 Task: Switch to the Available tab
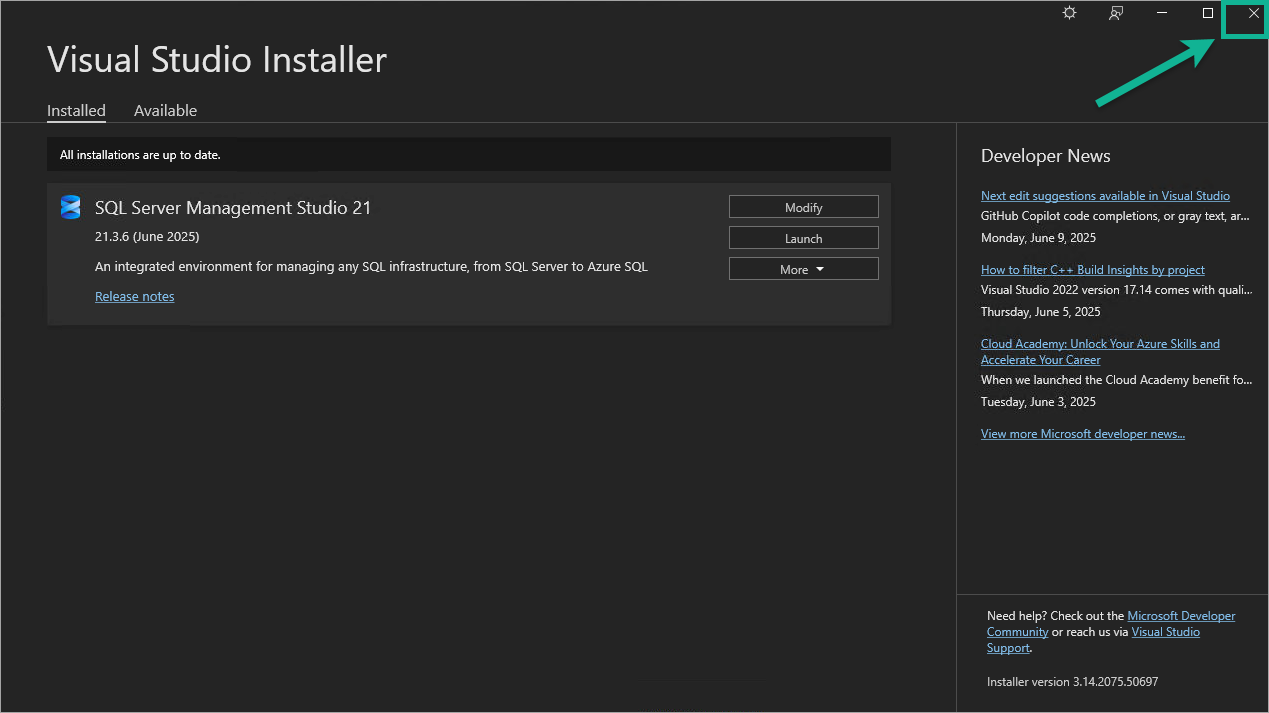pos(165,111)
